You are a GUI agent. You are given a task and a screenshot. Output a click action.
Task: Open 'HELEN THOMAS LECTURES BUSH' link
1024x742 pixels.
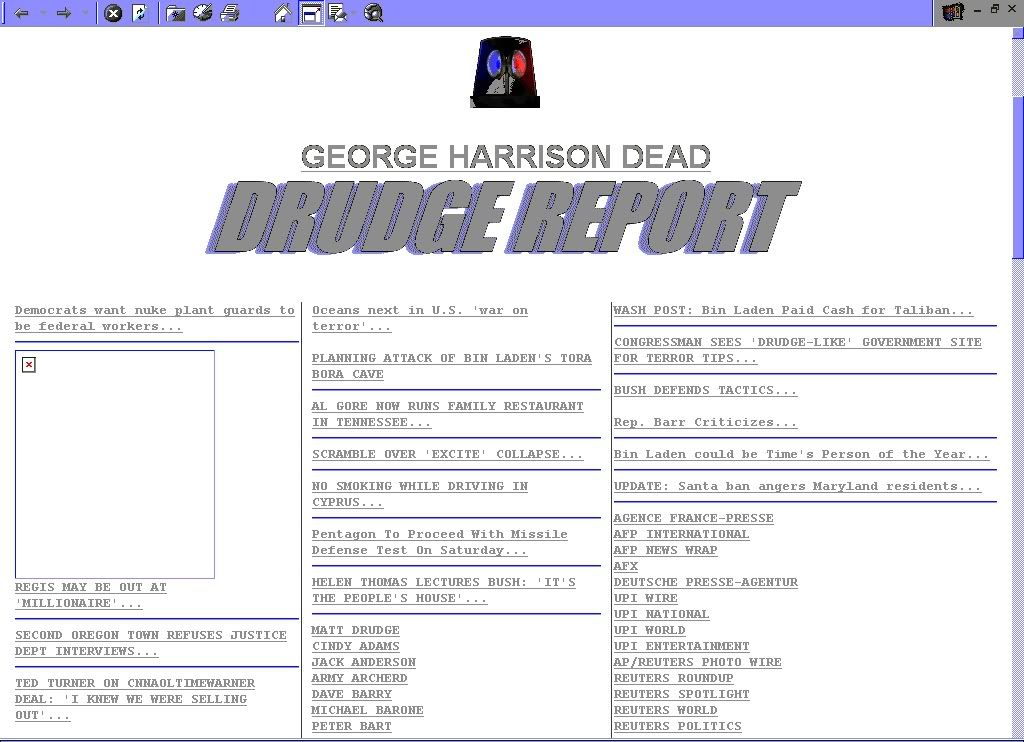[444, 590]
